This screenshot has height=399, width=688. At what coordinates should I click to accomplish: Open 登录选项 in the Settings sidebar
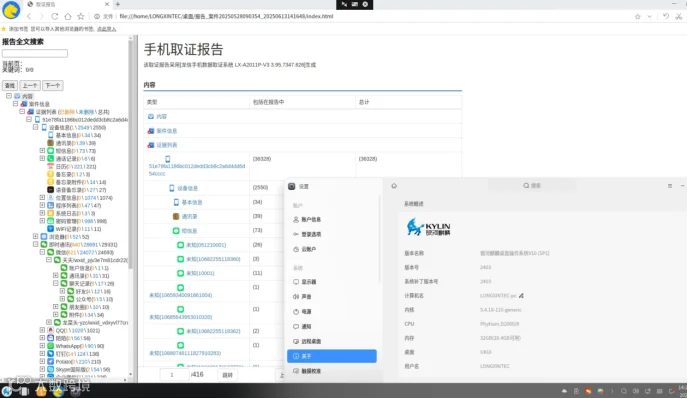(332, 234)
